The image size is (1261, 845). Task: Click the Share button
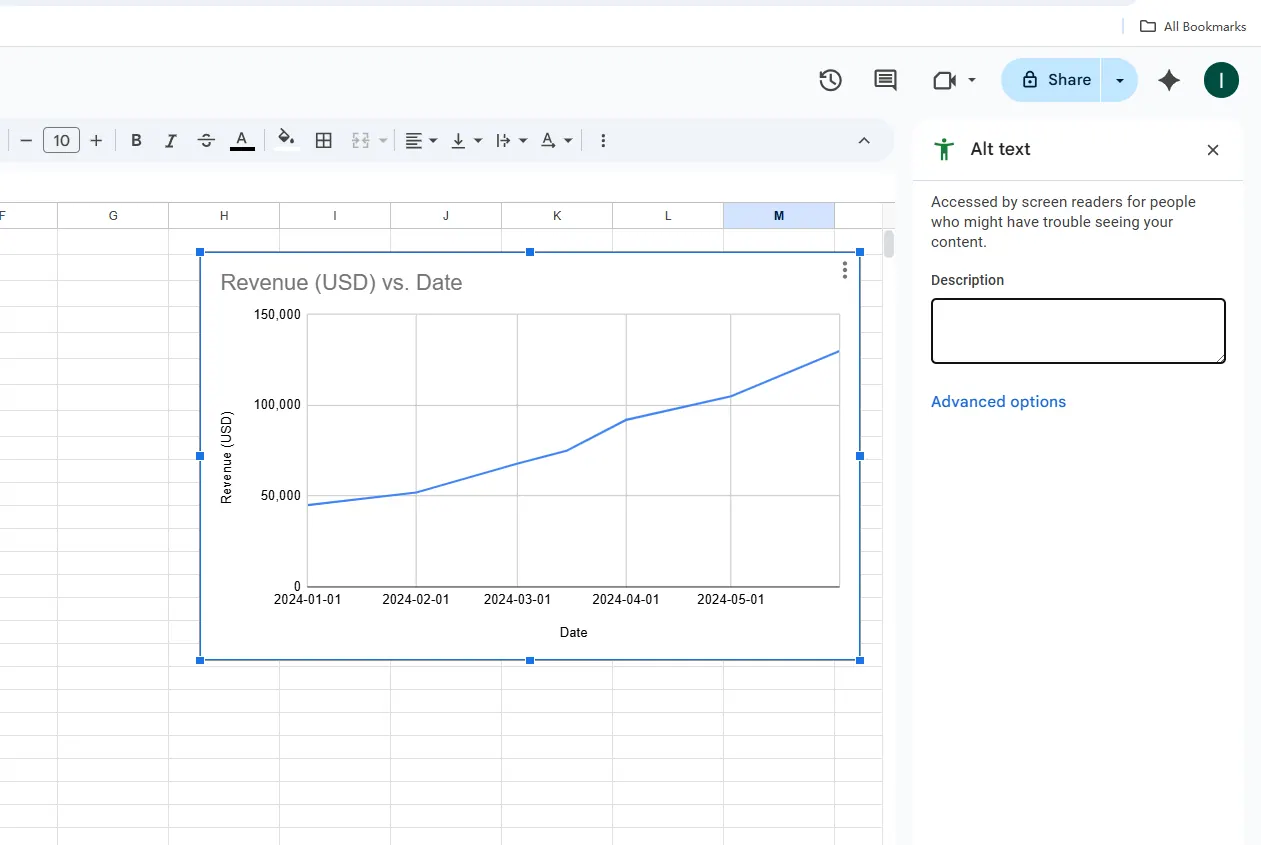pyautogui.click(x=1053, y=80)
